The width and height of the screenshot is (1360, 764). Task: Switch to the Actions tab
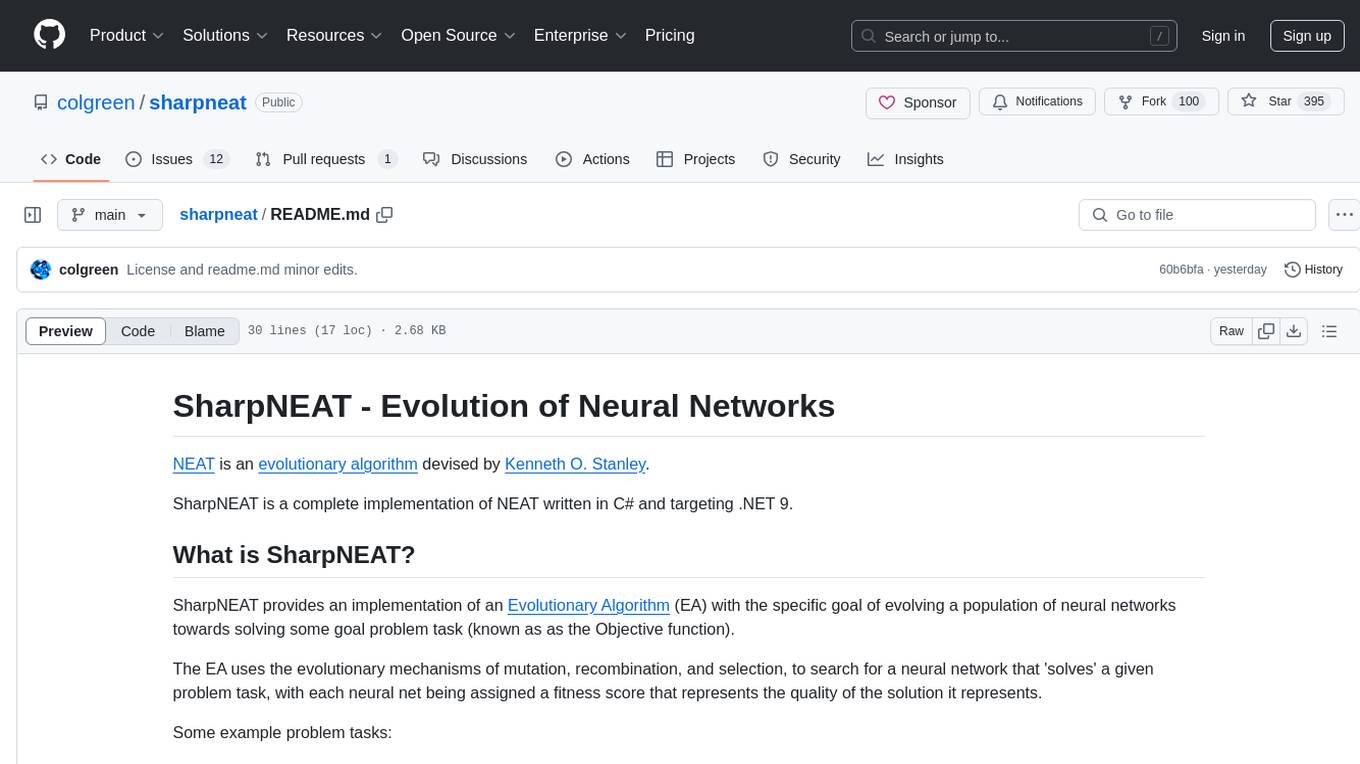point(593,159)
